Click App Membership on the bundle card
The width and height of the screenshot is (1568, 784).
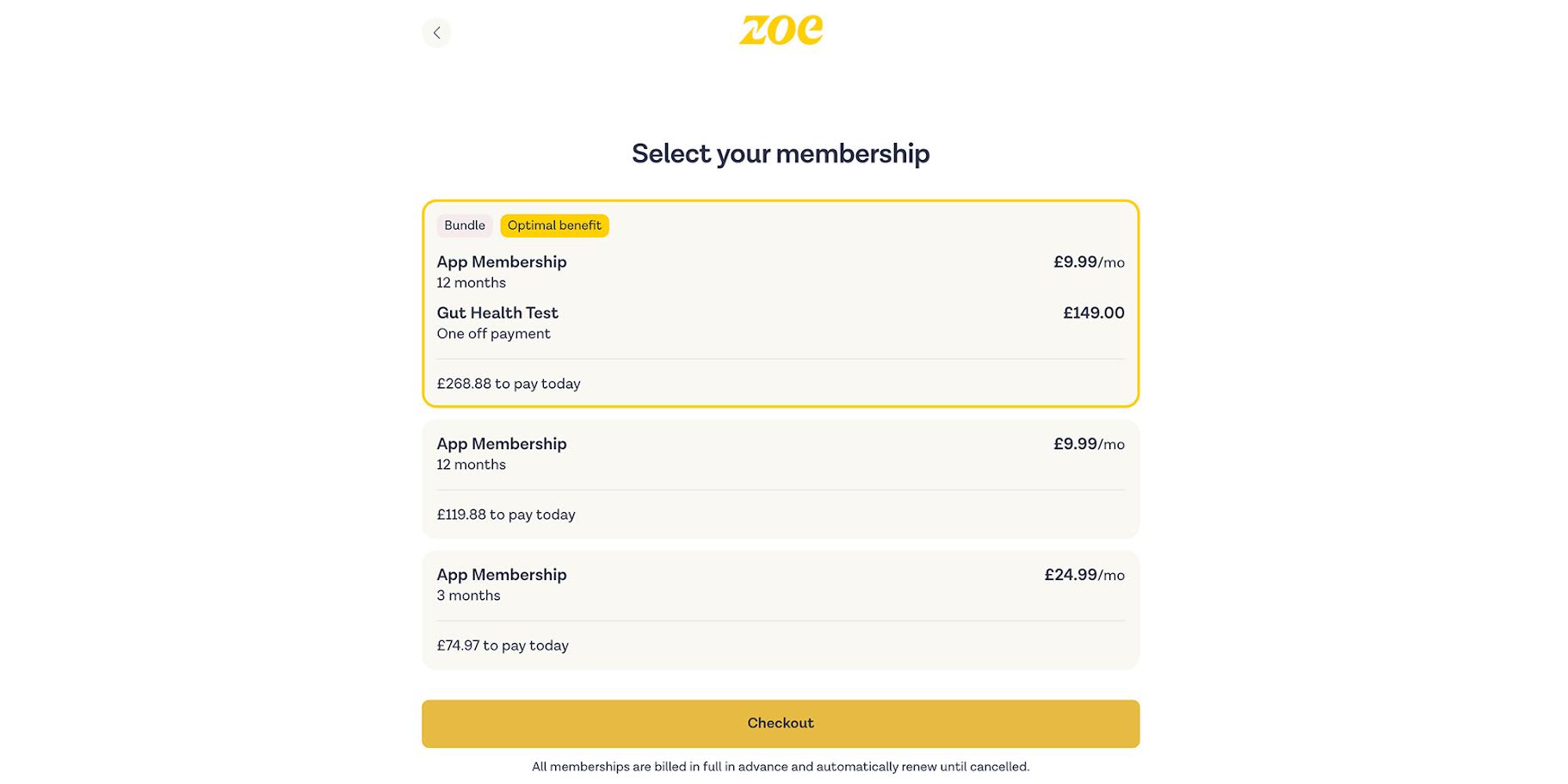pyautogui.click(x=501, y=262)
